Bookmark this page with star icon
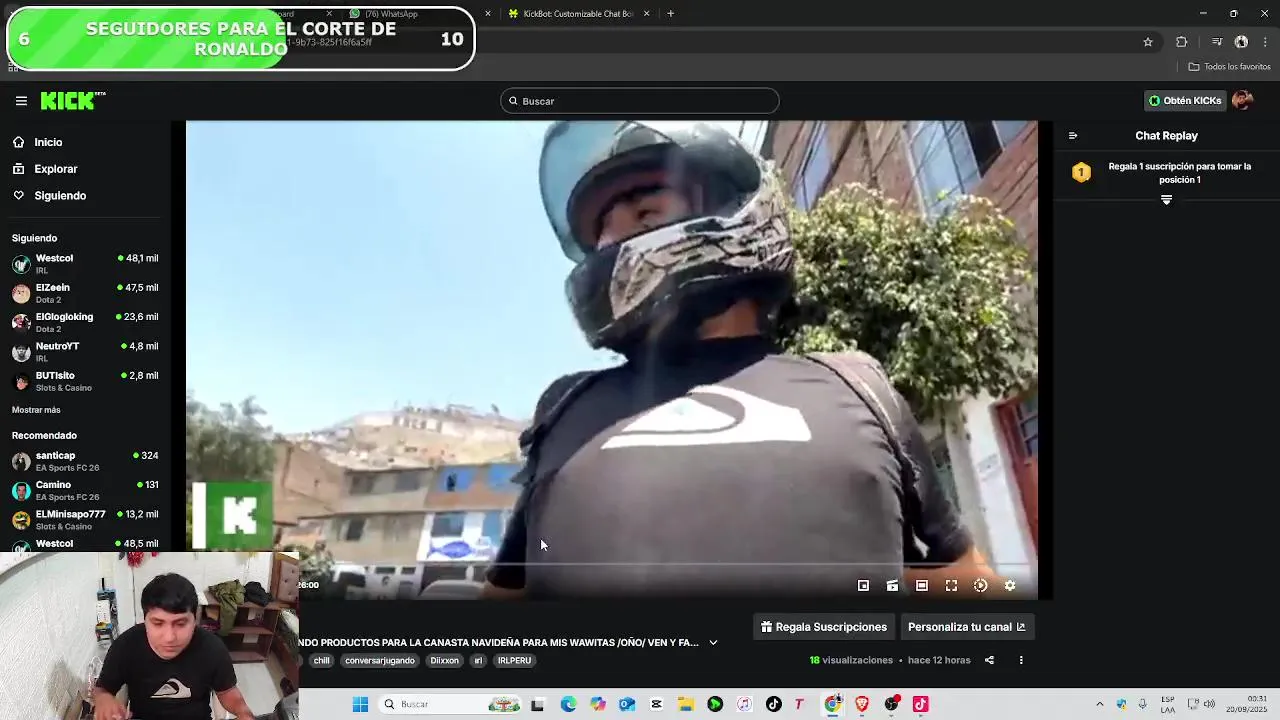The height and width of the screenshot is (720, 1280). pos(1148,42)
